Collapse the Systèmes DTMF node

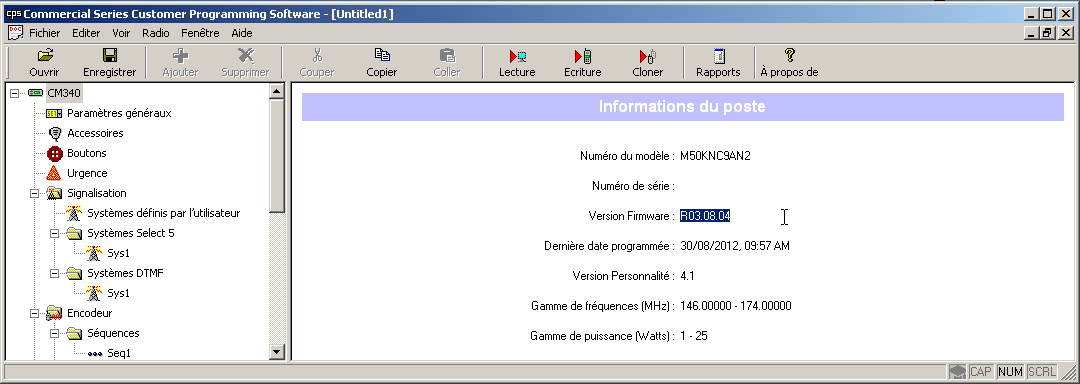coord(55,273)
